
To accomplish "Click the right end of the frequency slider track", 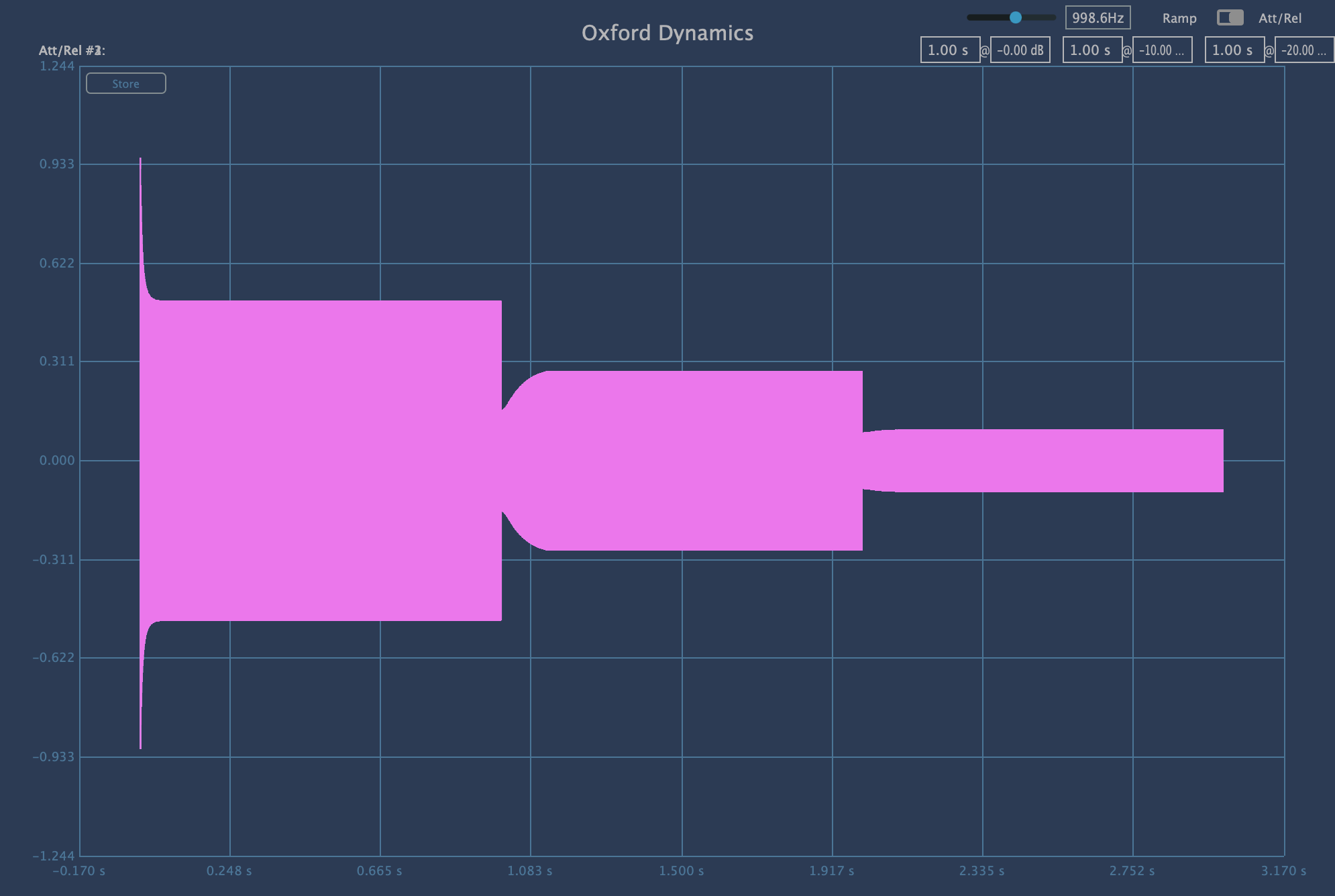I will pos(1051,17).
